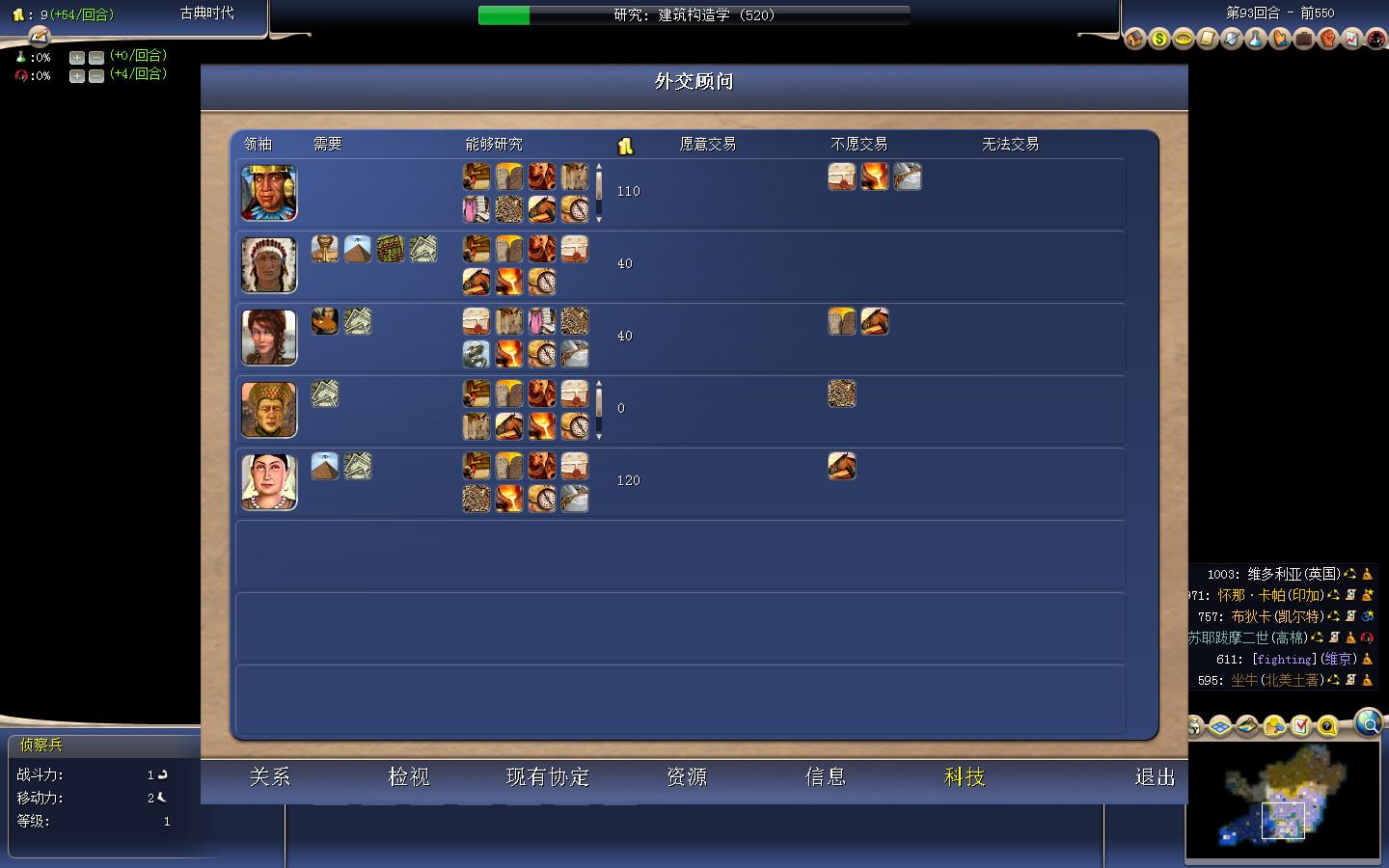This screenshot has width=1389, height=868.
Task: Click the 古典时代 era label
Action: coord(207,14)
